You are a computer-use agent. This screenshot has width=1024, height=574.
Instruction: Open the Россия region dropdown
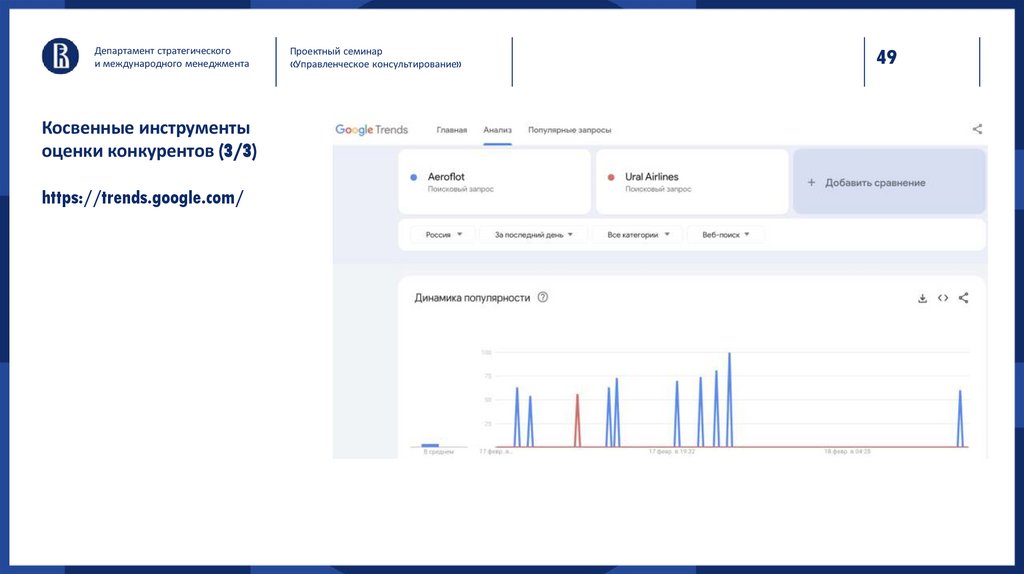tap(444, 234)
